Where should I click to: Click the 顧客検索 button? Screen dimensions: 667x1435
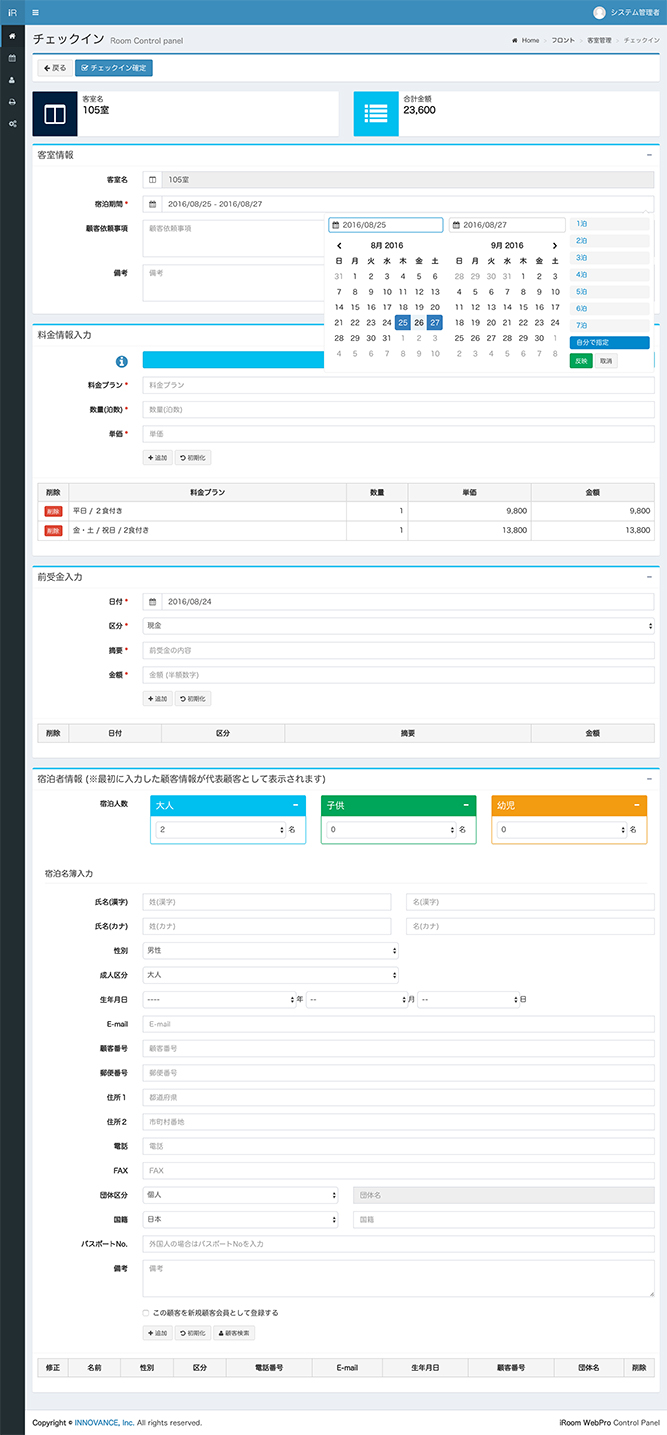pyautogui.click(x=234, y=1333)
